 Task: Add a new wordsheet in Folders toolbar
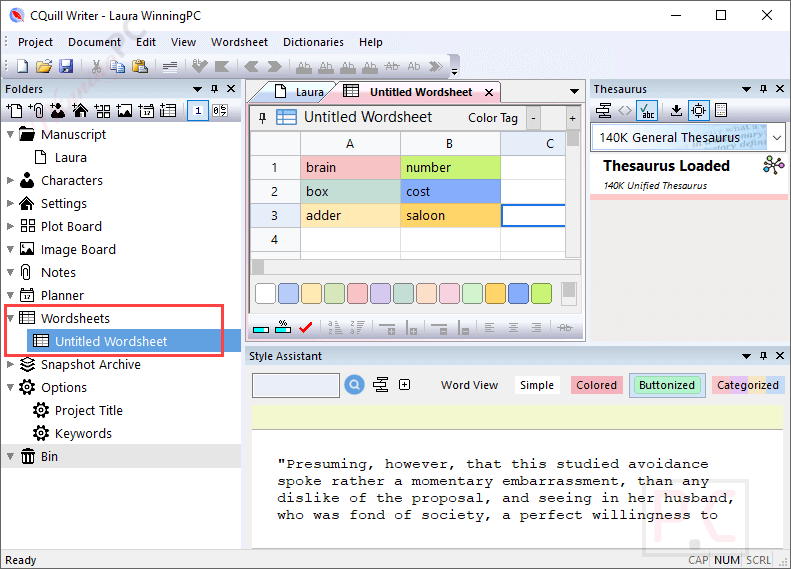click(x=168, y=110)
